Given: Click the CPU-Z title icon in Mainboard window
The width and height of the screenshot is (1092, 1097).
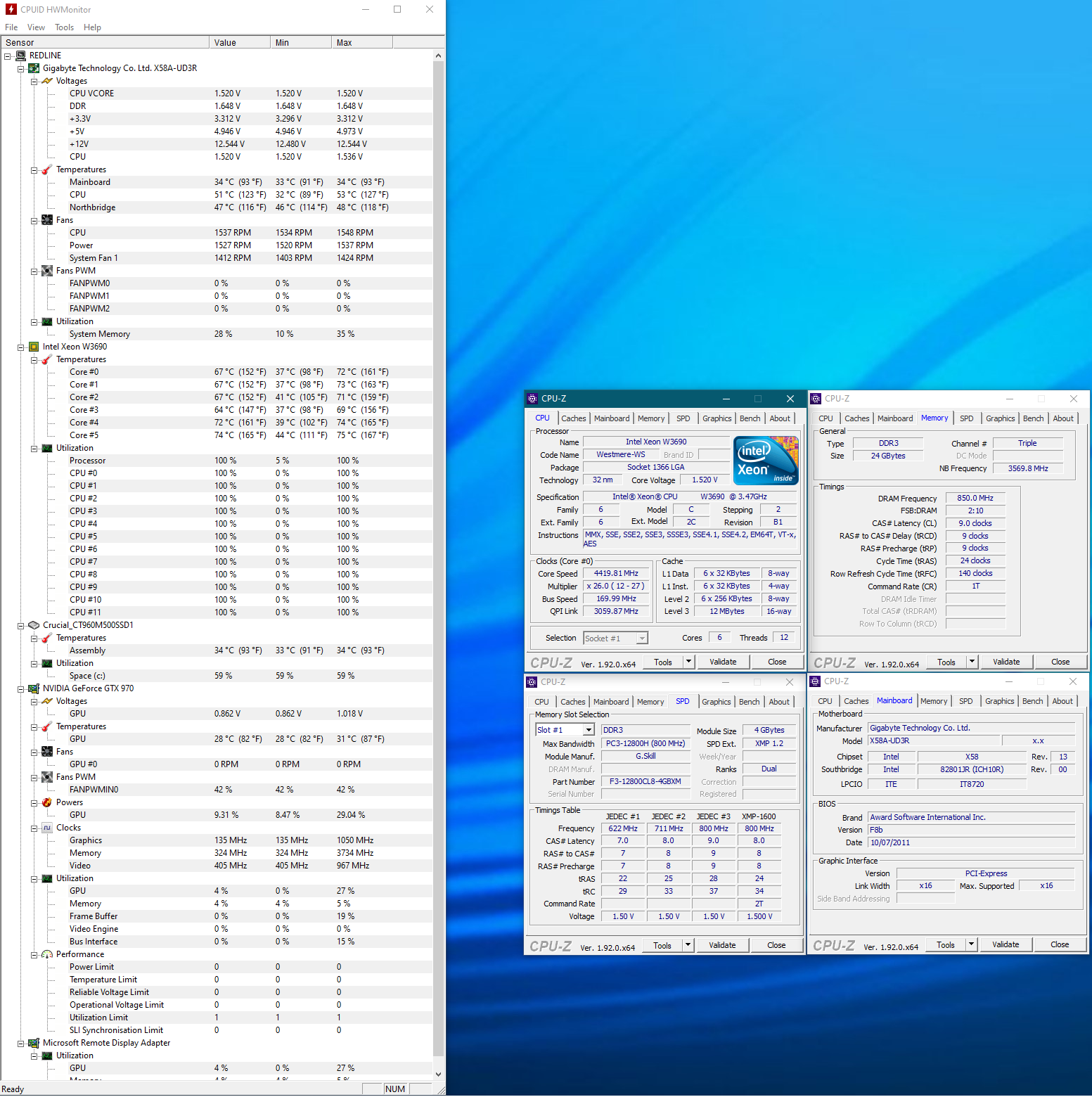Looking at the screenshot, I should click(815, 681).
